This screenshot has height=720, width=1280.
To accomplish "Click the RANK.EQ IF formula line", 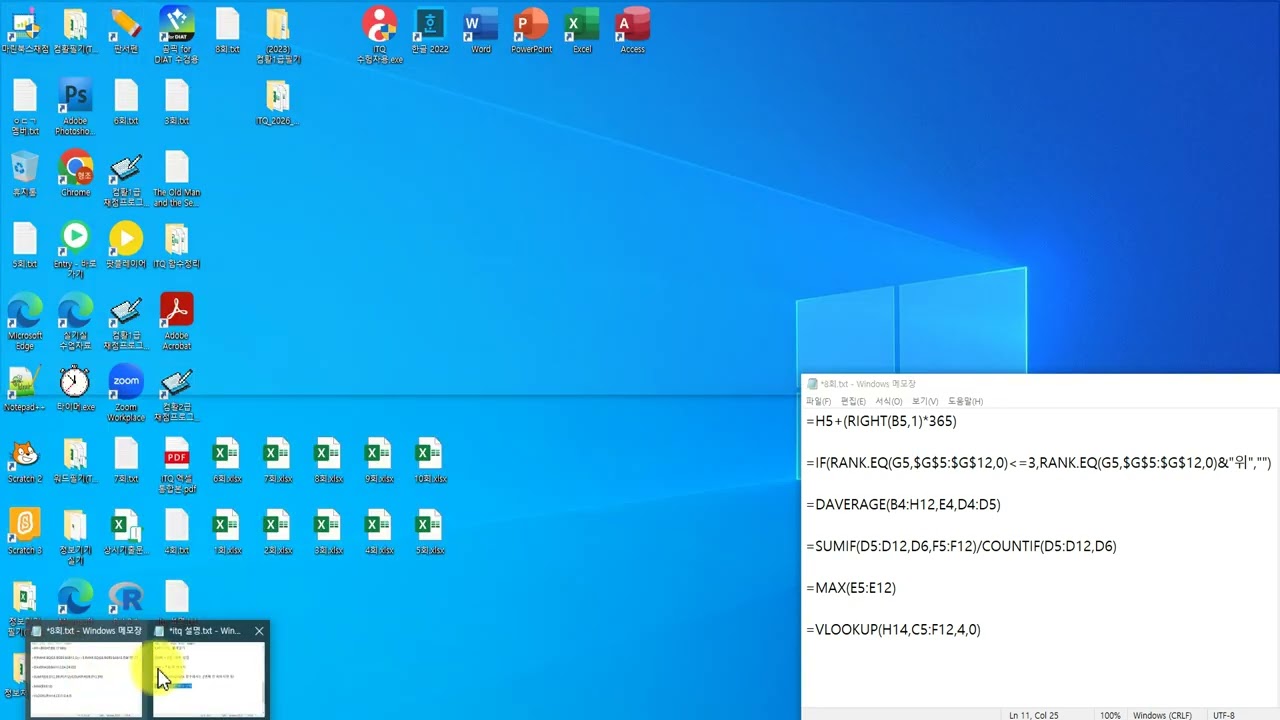I will (1038, 463).
